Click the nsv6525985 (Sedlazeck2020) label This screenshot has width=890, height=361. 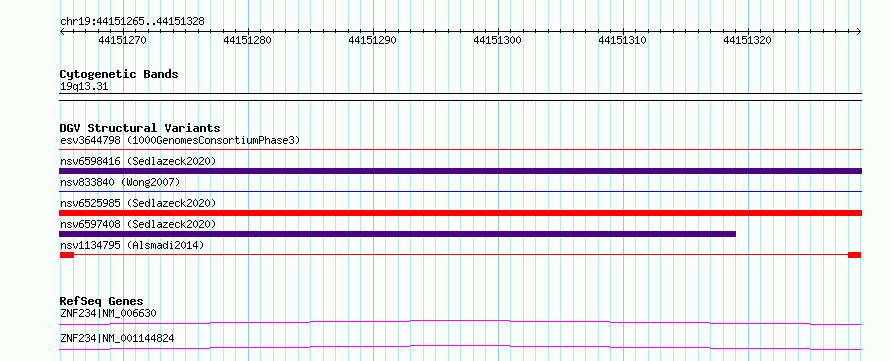tap(138, 203)
